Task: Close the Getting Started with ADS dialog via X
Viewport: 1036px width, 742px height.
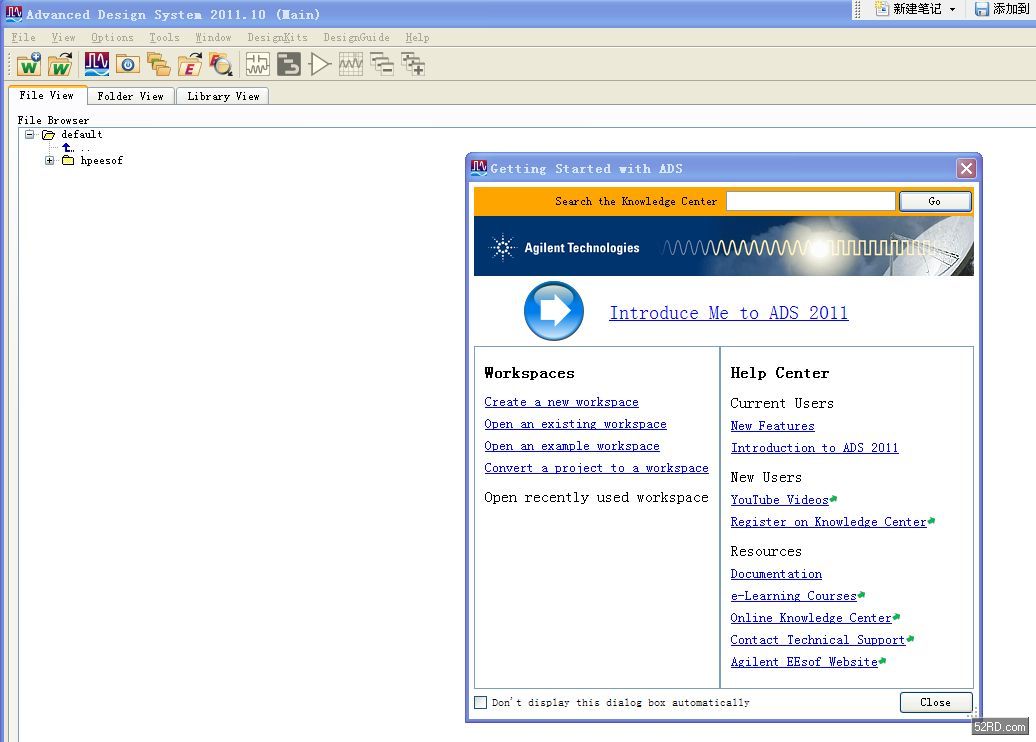Action: pos(966,168)
